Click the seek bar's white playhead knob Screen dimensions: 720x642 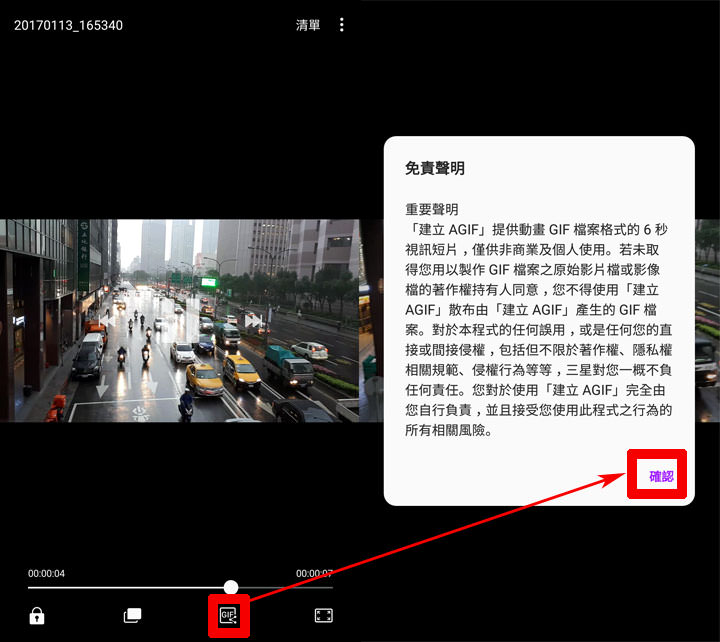[231, 587]
